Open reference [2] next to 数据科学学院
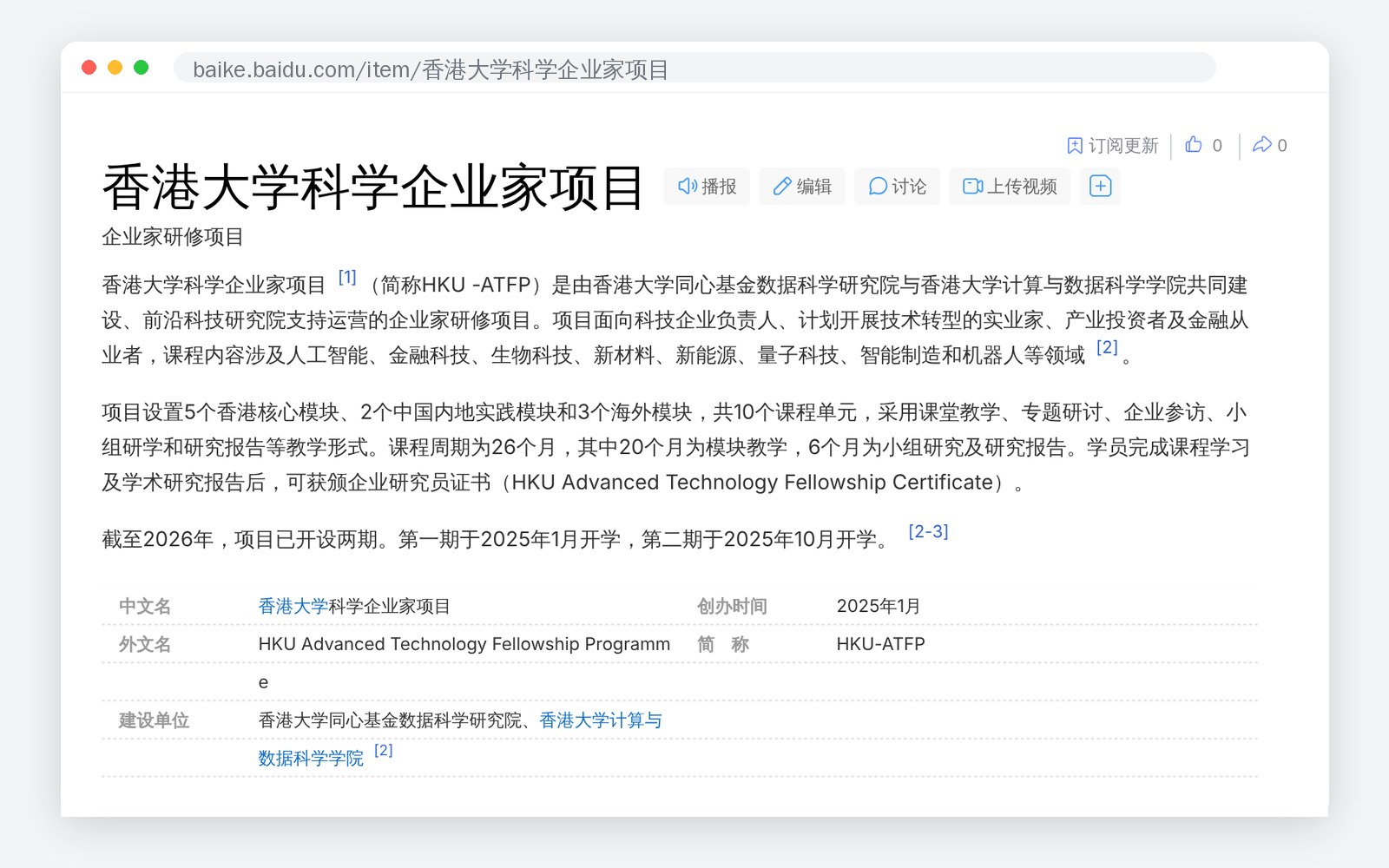 (x=384, y=751)
